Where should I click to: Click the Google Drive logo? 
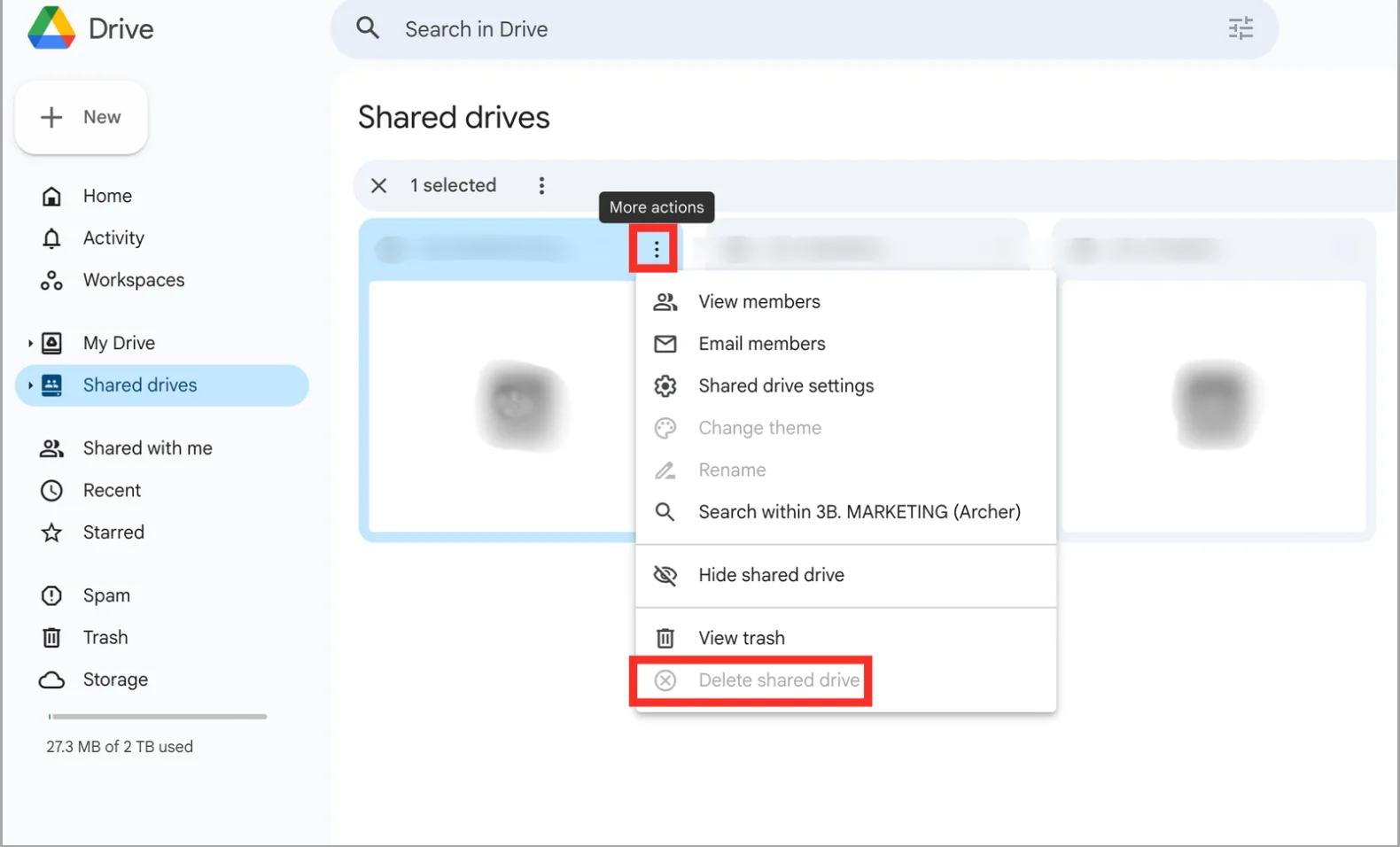[x=51, y=27]
